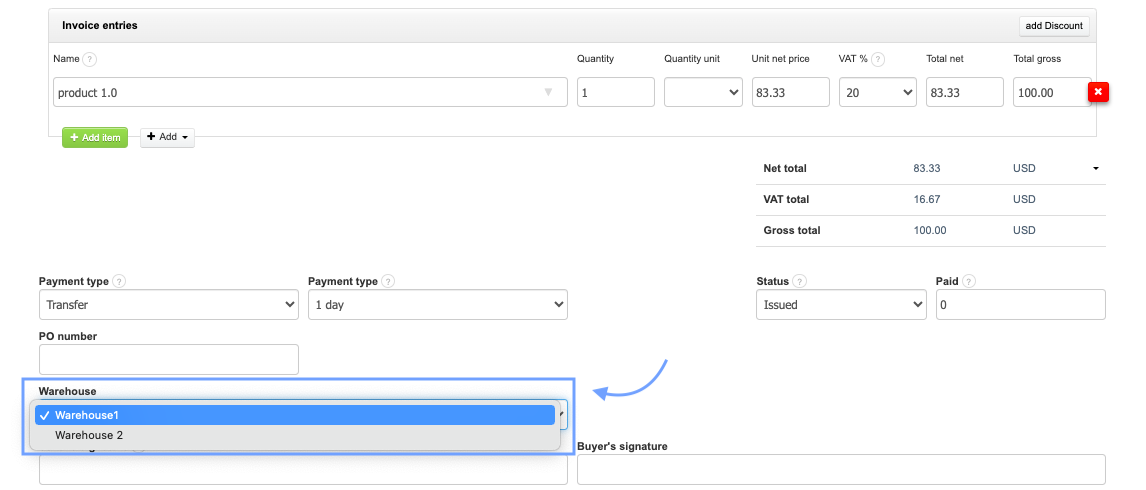The image size is (1146, 490).
Task: Open the Transfer payment type dropdown
Action: 168,305
